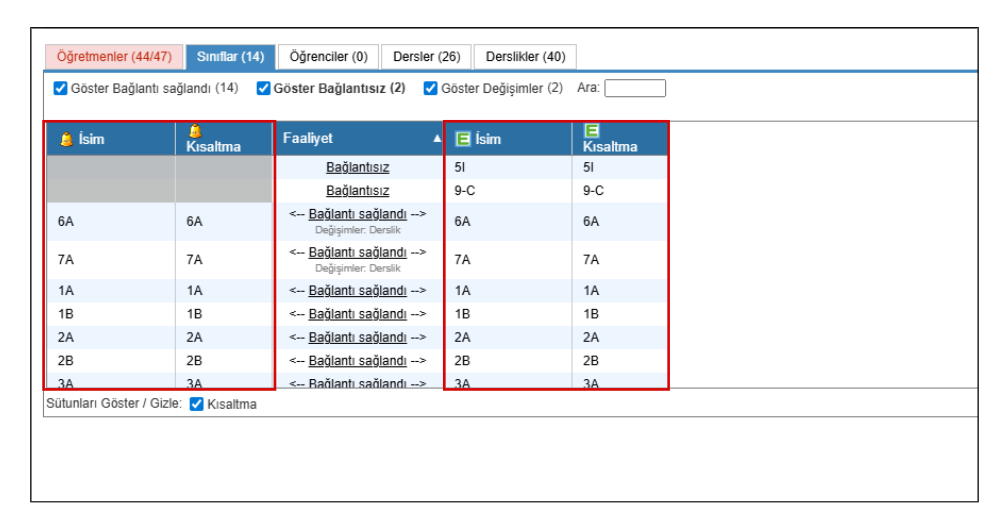Click Bağlantısız link for class 5I
Image resolution: width=1003 pixels, height=529 pixels.
[357, 167]
